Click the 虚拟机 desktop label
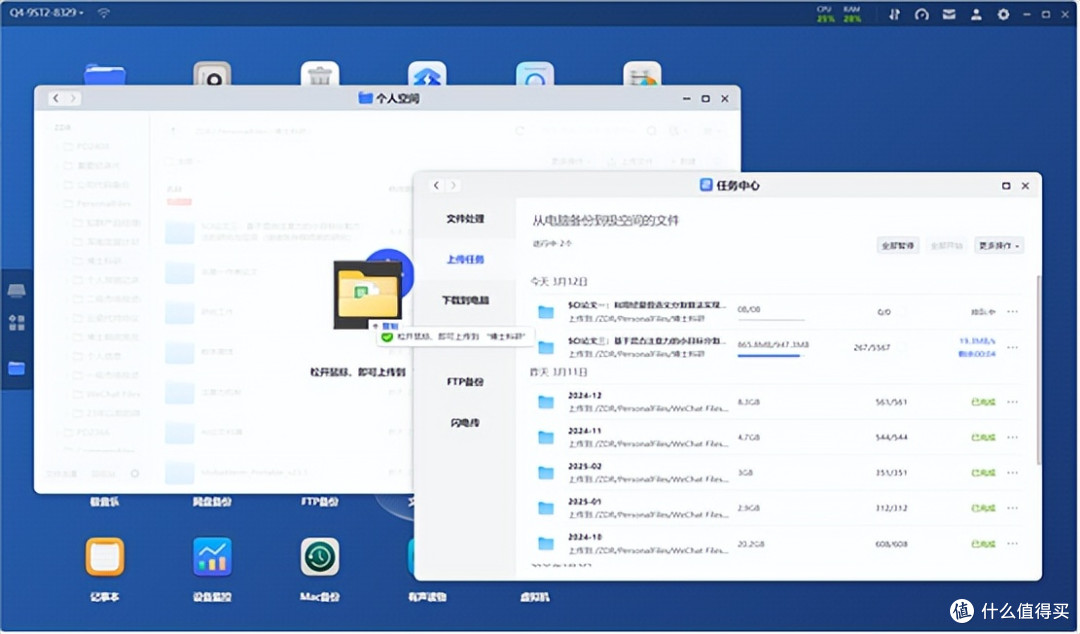The width and height of the screenshot is (1080, 634). click(x=534, y=597)
